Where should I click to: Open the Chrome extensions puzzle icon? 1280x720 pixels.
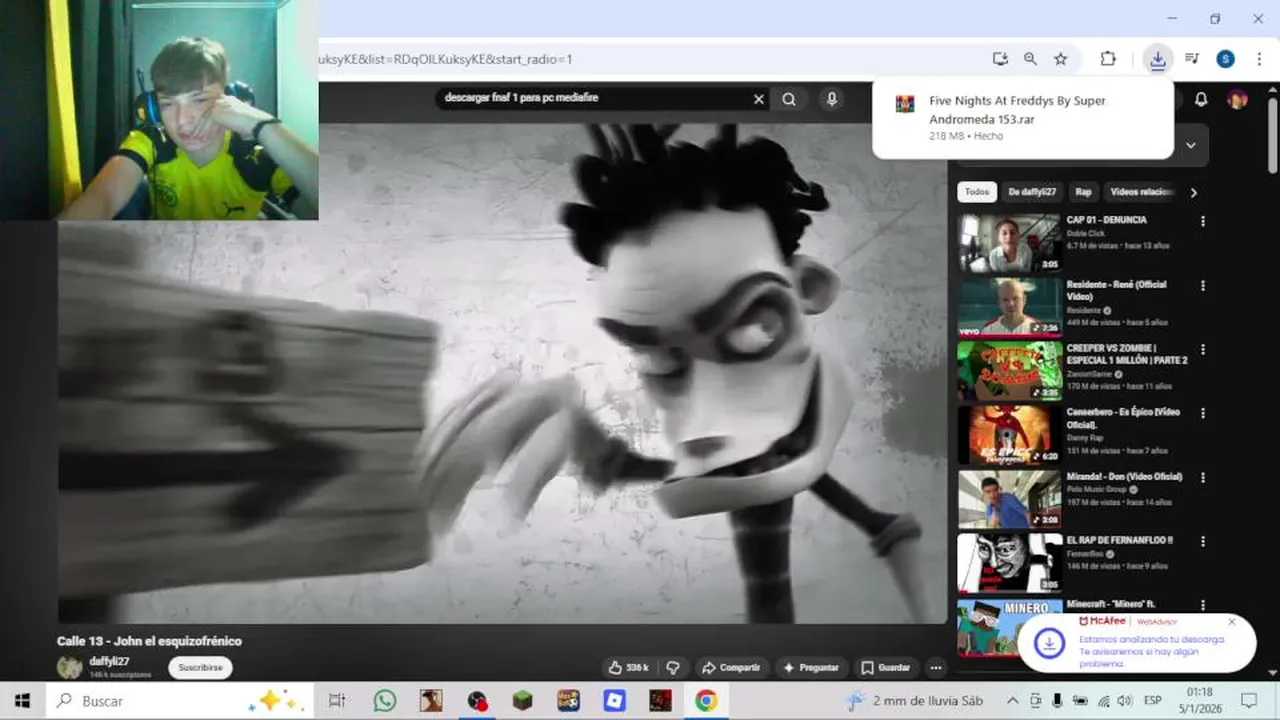1108,59
